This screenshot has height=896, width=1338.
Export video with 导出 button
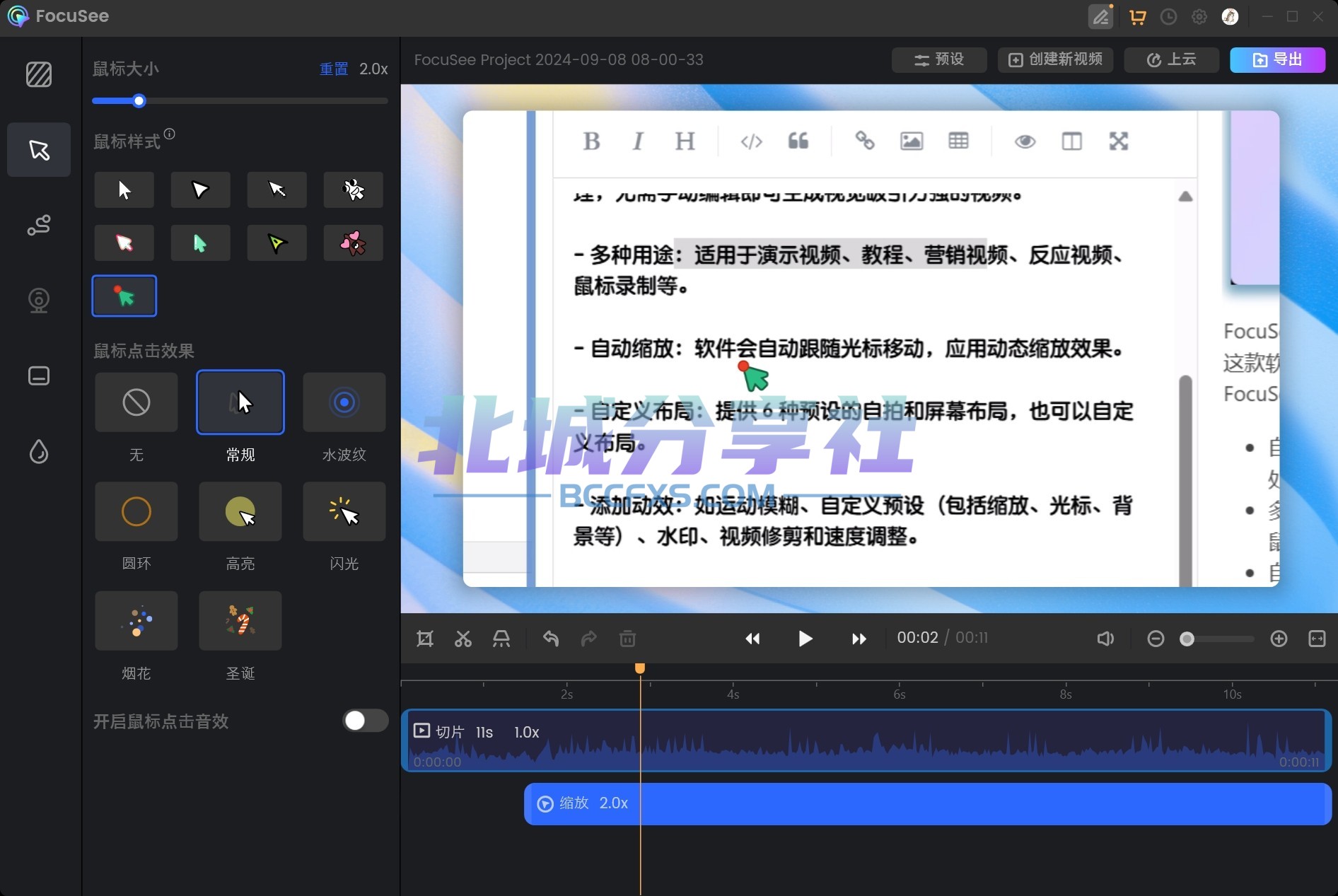pos(1278,59)
